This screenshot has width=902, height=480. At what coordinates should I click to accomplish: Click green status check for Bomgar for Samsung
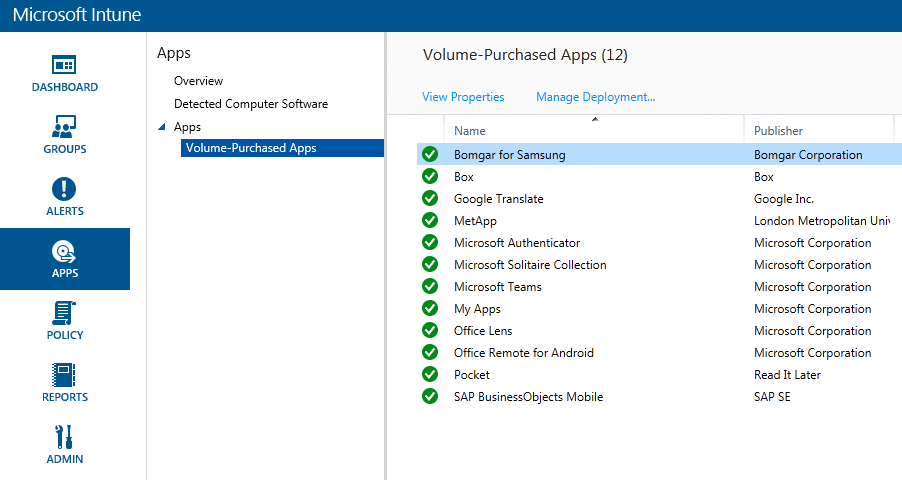click(x=430, y=154)
